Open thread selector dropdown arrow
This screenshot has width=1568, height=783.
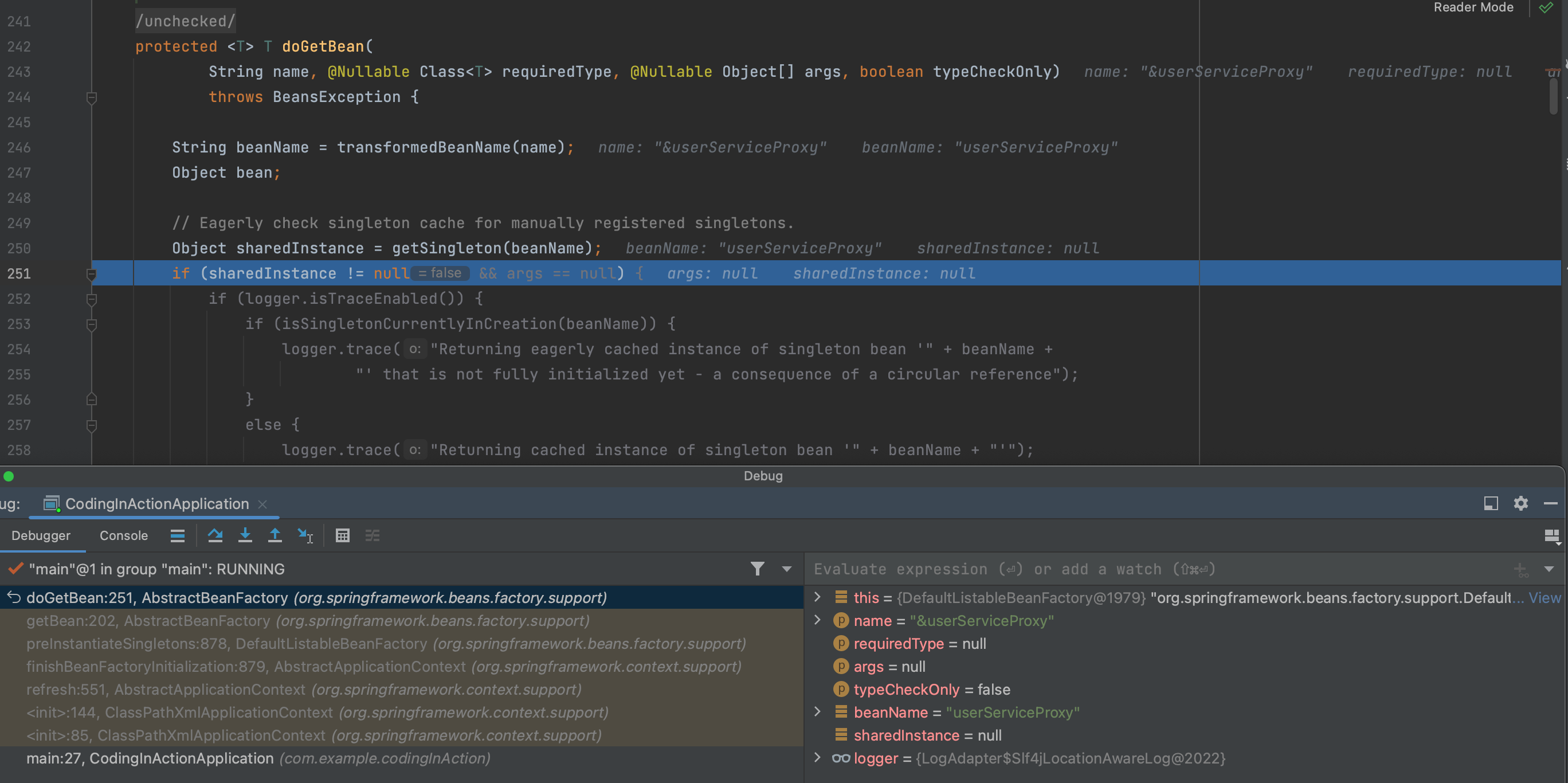[x=786, y=569]
